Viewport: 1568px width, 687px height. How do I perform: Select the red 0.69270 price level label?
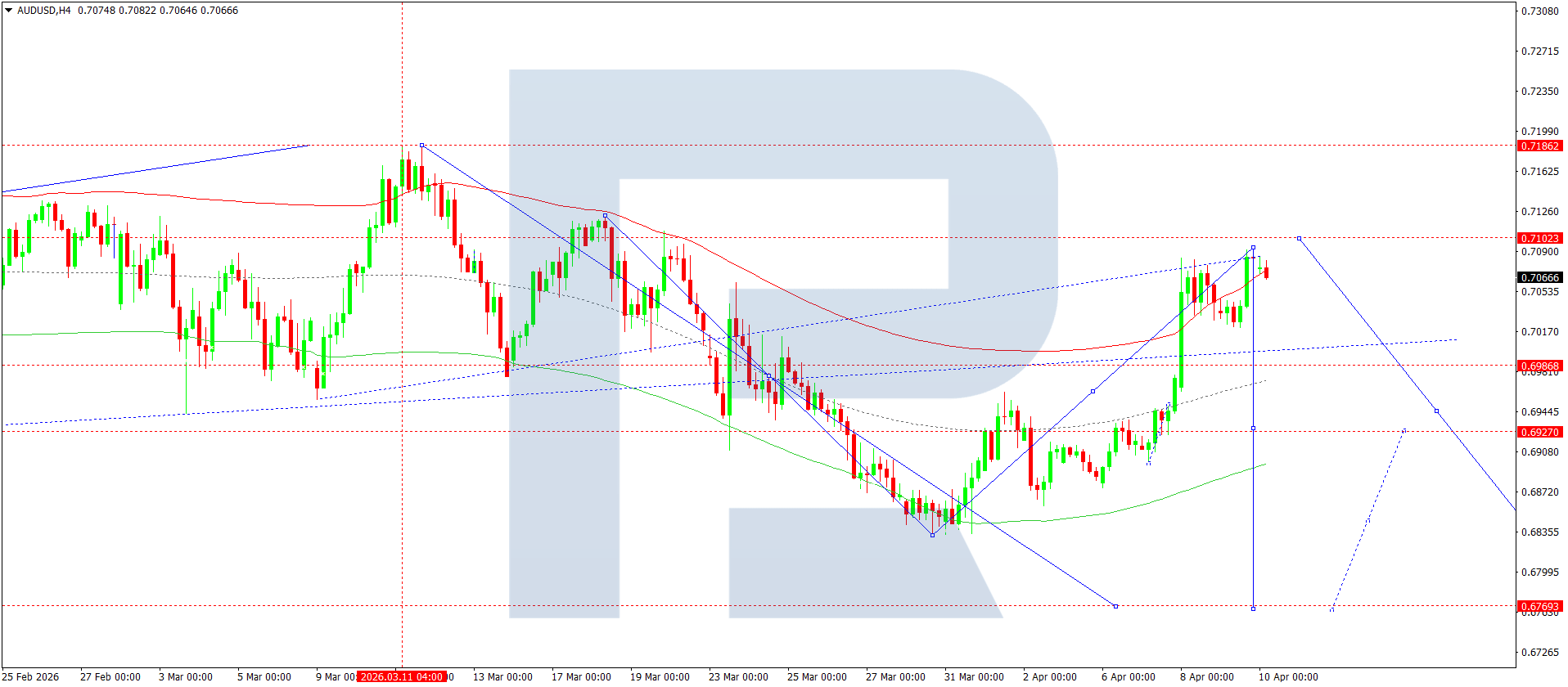[1539, 432]
